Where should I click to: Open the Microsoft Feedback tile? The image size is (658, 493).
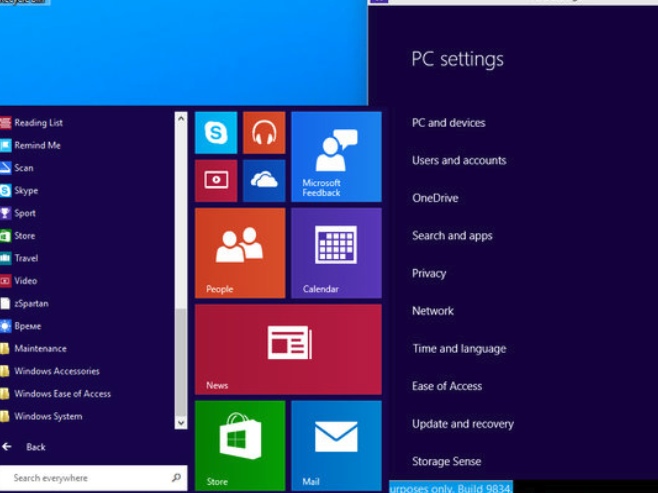point(336,157)
